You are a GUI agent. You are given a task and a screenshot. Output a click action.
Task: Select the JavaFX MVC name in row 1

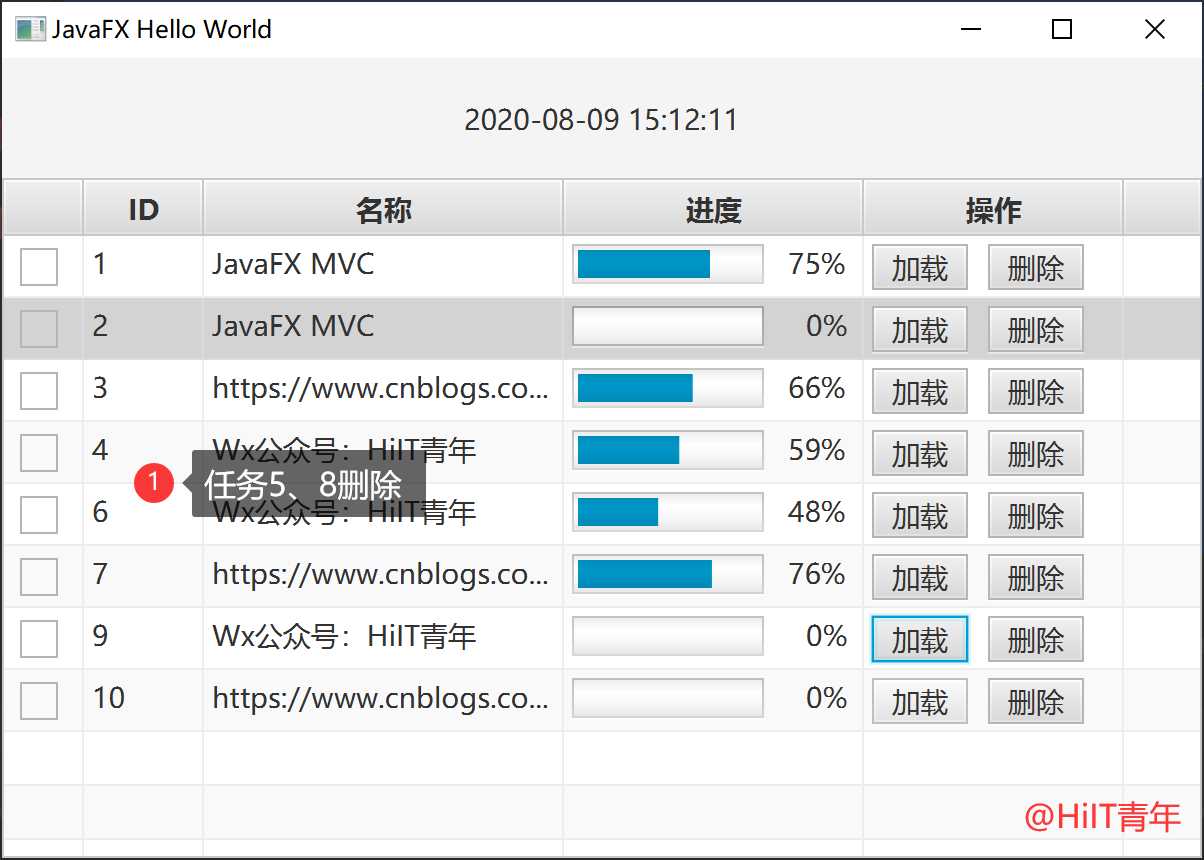point(293,264)
